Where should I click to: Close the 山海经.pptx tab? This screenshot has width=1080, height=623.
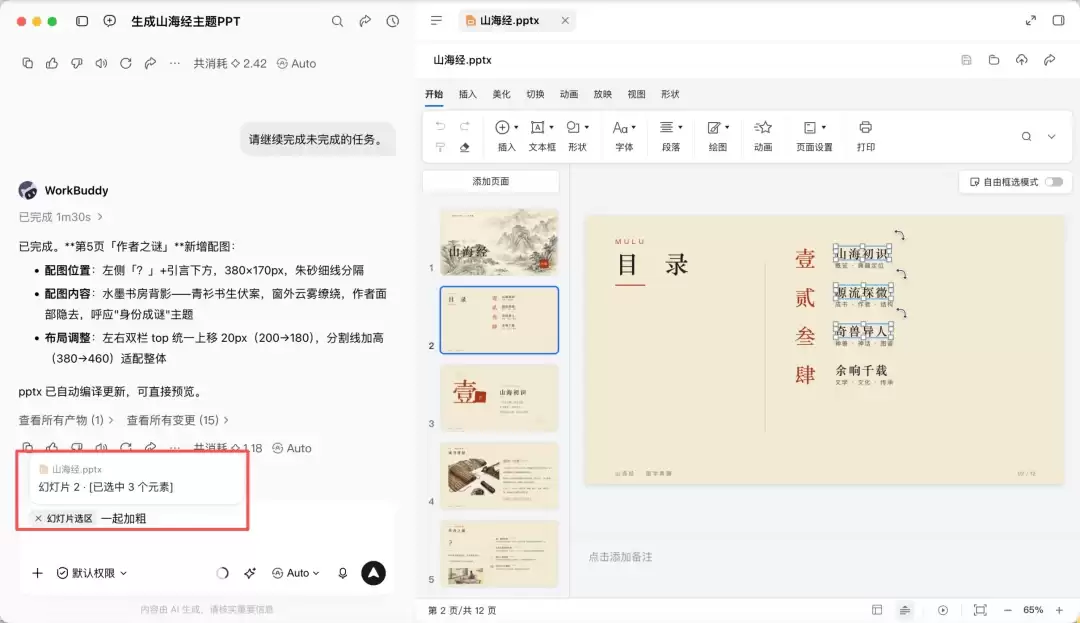(x=565, y=21)
